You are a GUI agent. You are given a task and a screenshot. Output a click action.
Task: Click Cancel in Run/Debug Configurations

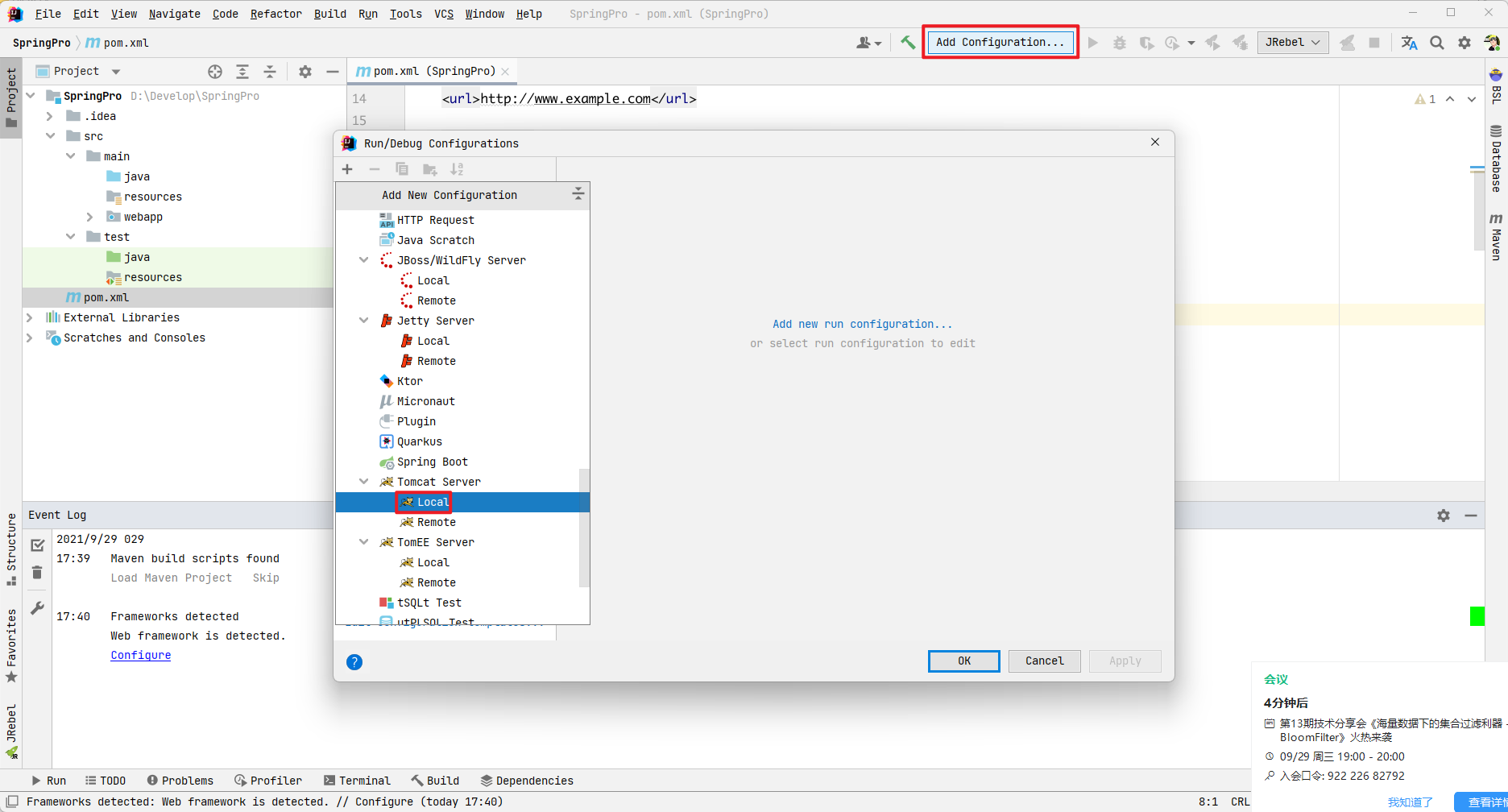[1045, 661]
